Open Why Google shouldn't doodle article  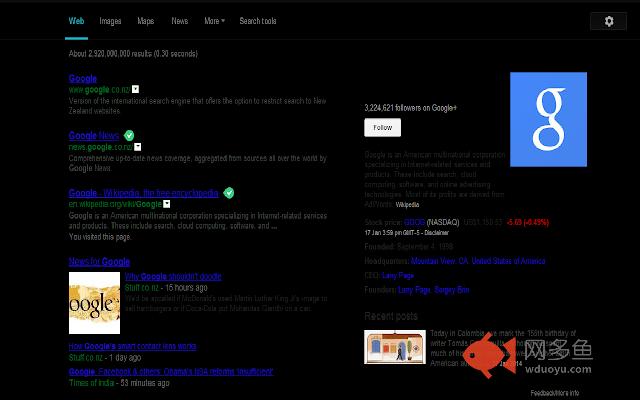[173, 276]
